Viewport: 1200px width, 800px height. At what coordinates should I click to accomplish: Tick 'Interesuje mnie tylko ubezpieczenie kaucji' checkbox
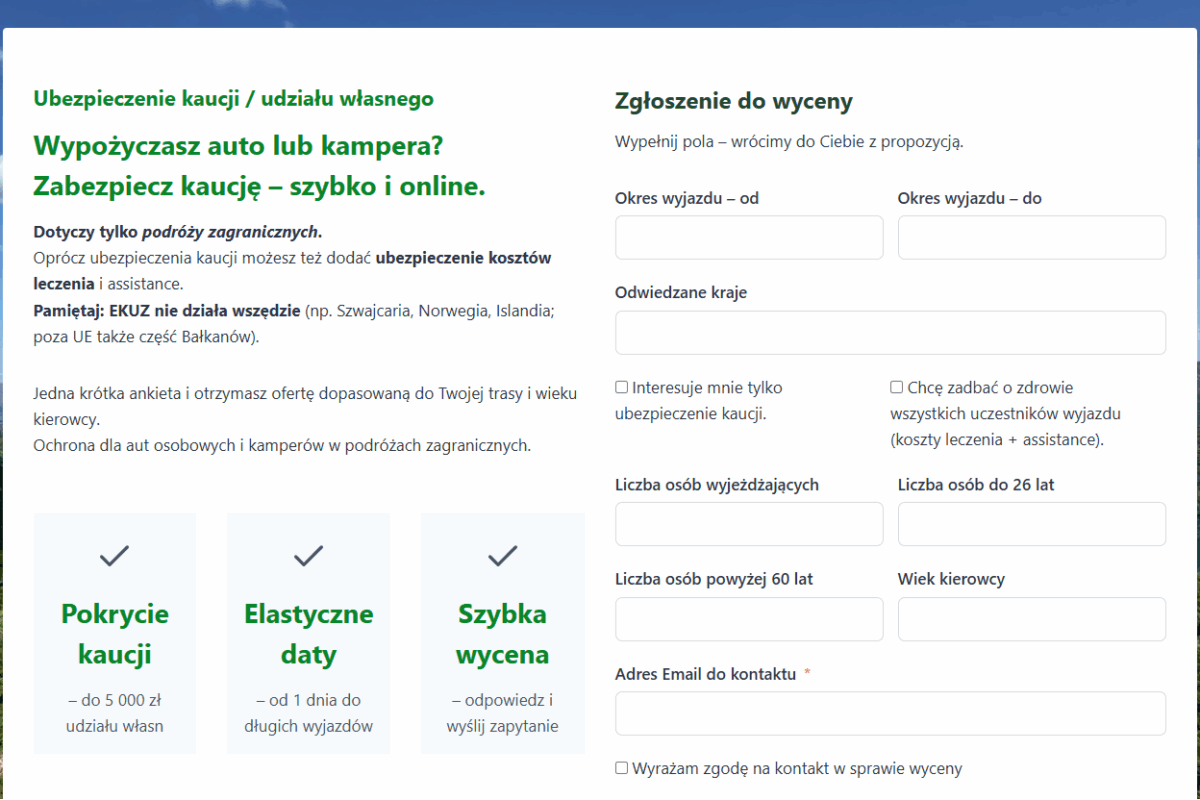tap(622, 387)
